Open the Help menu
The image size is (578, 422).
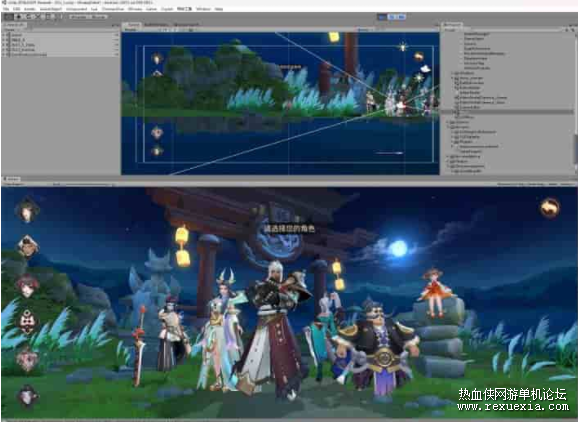pyautogui.click(x=219, y=8)
